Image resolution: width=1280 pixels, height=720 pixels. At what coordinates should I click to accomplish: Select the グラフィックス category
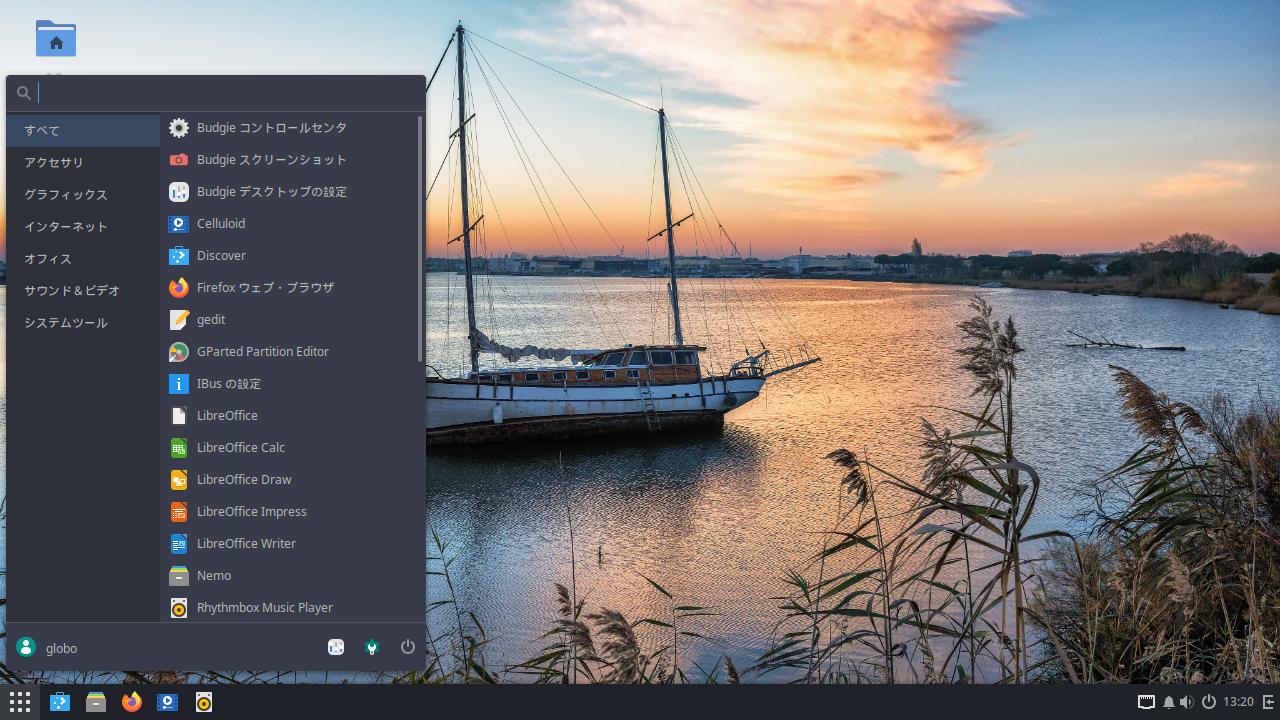65,195
